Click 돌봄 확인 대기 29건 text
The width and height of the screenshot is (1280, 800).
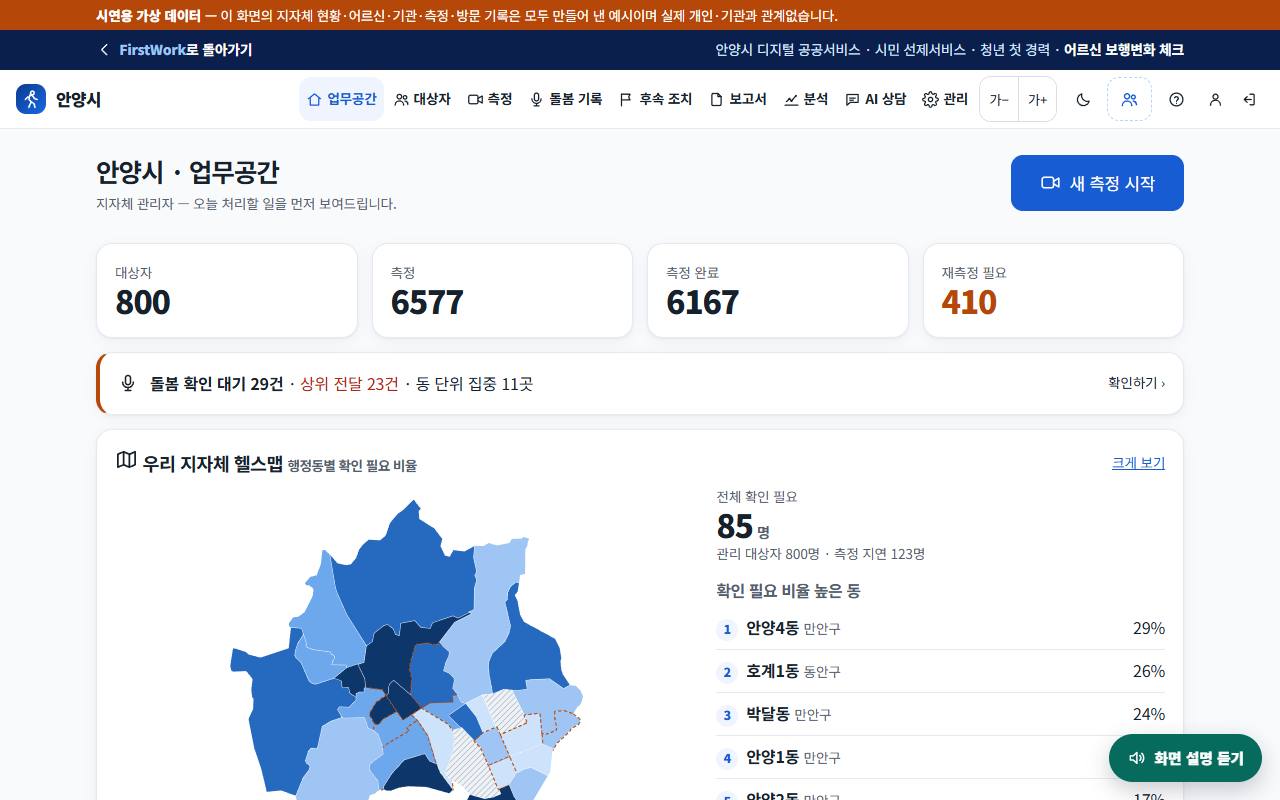[217, 384]
